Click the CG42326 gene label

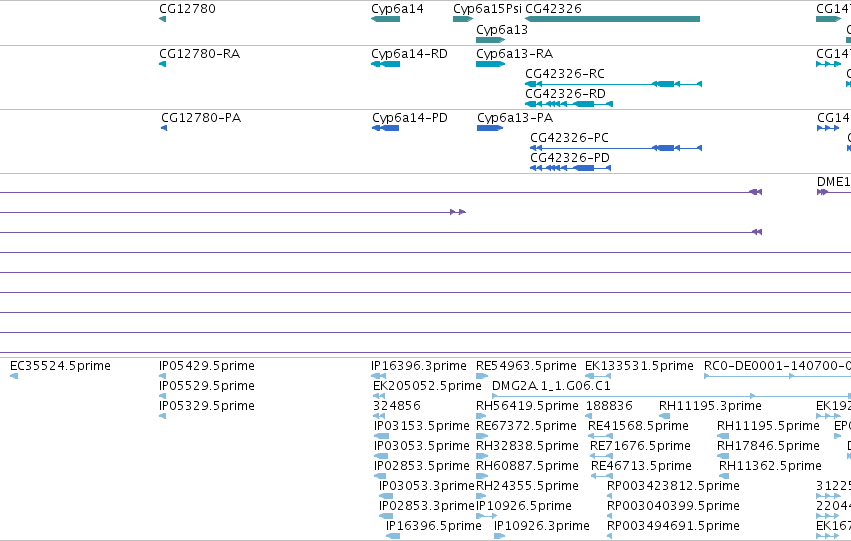(553, 9)
